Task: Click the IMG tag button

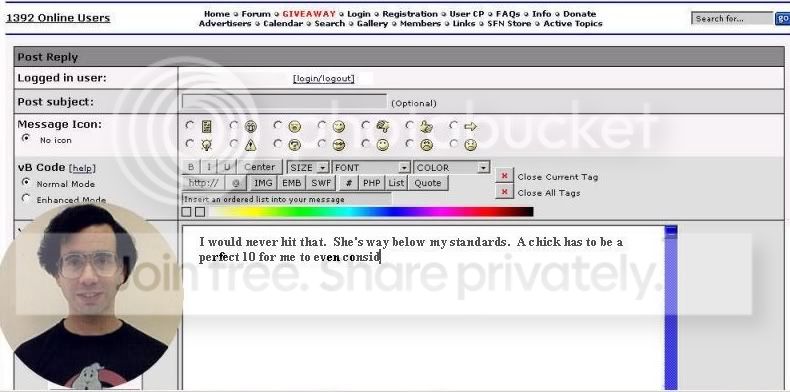Action: click(x=263, y=183)
